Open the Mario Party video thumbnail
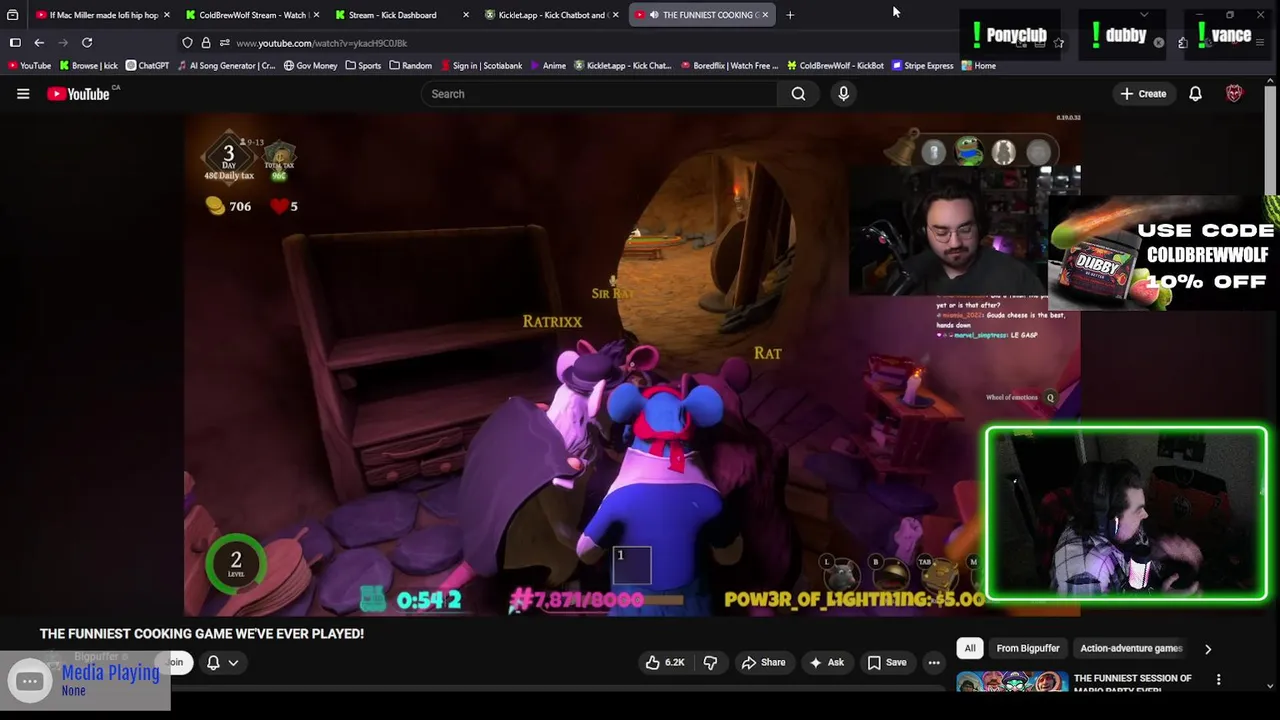The image size is (1280, 720). [x=1011, y=684]
